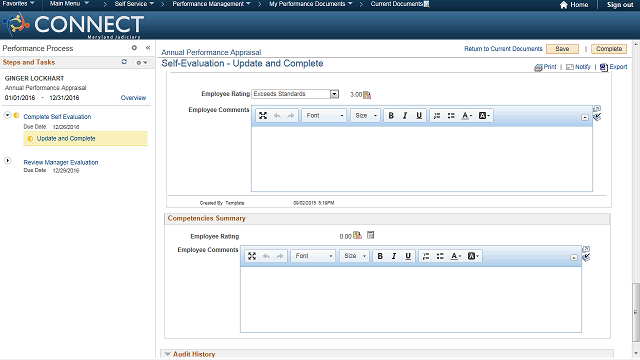Viewport: 640px width, 360px height.
Task: Run spell check on Competencies Summary comments
Action: pyautogui.click(x=586, y=258)
